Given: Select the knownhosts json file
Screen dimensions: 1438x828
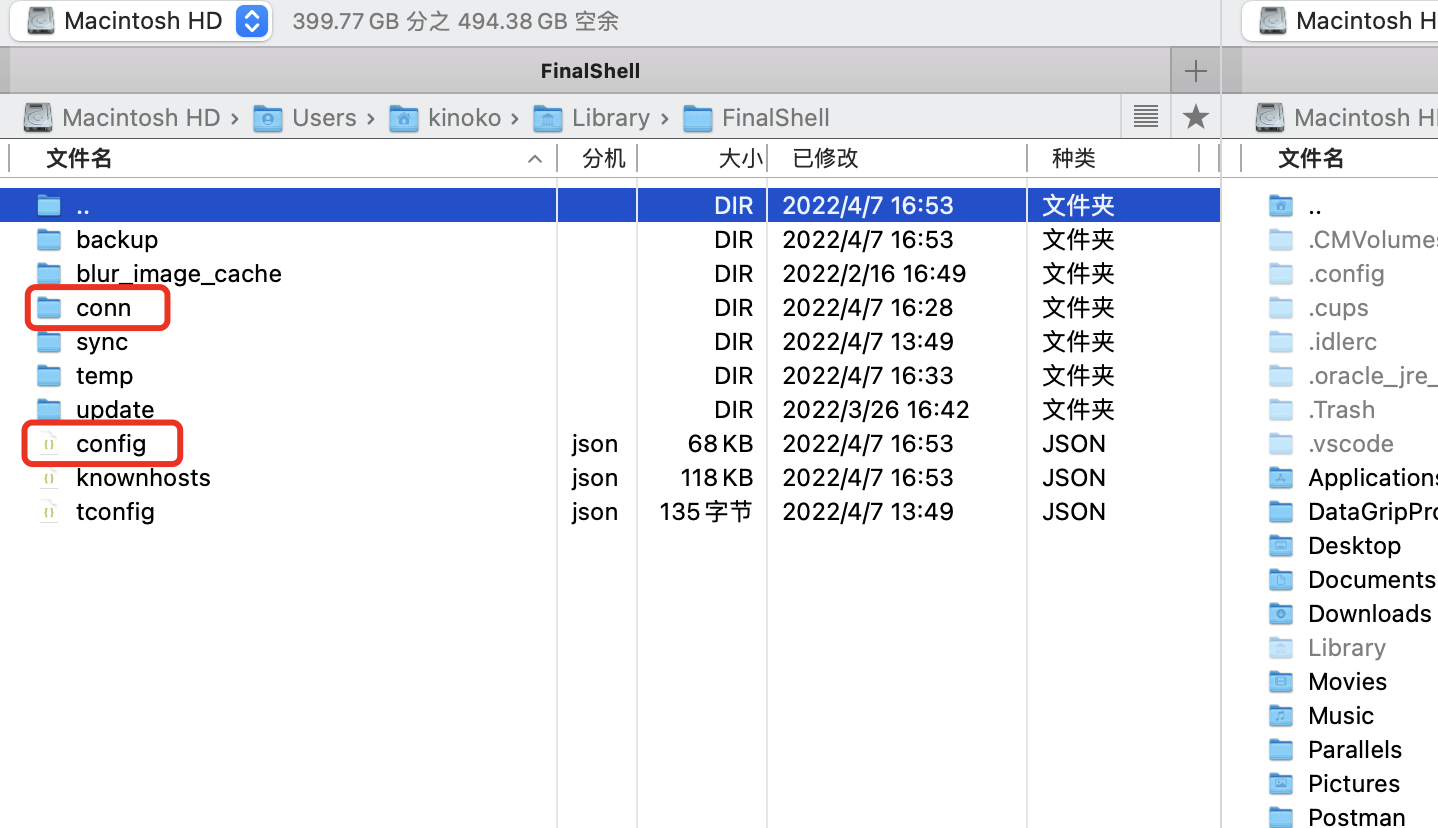Looking at the screenshot, I should tap(143, 478).
